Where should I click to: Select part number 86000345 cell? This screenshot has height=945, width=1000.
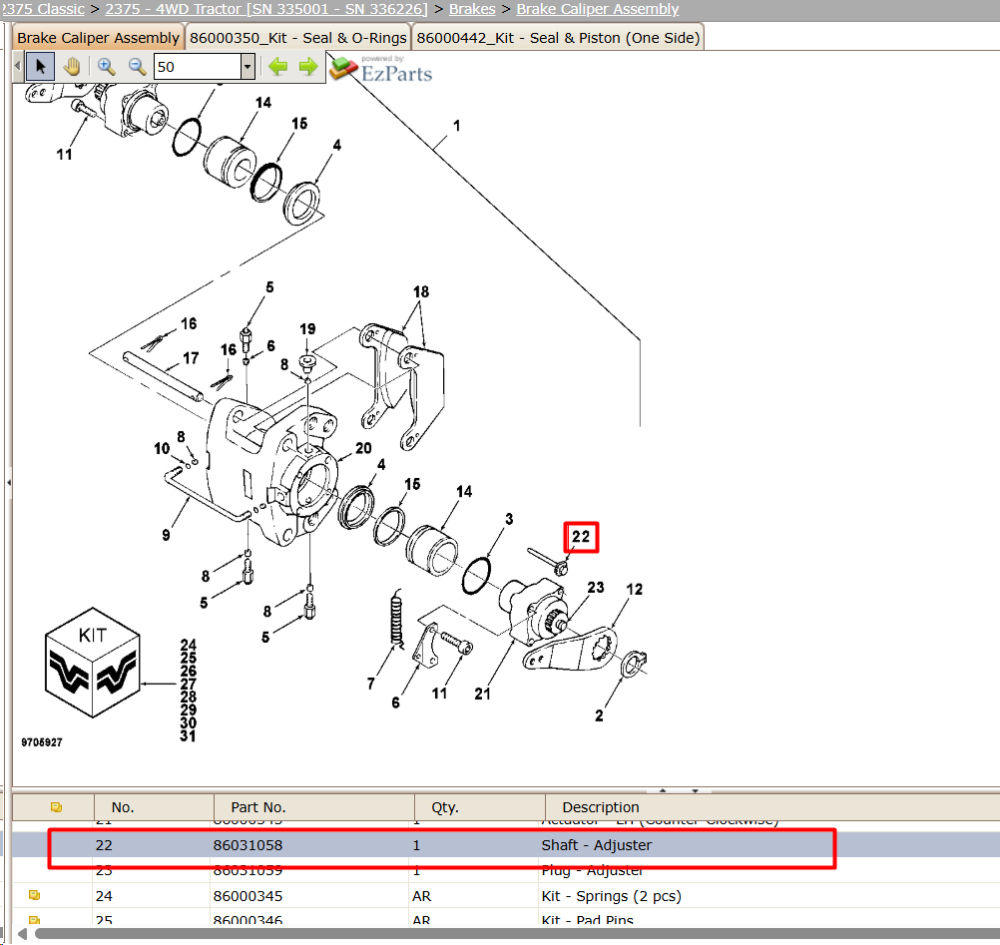(x=247, y=896)
